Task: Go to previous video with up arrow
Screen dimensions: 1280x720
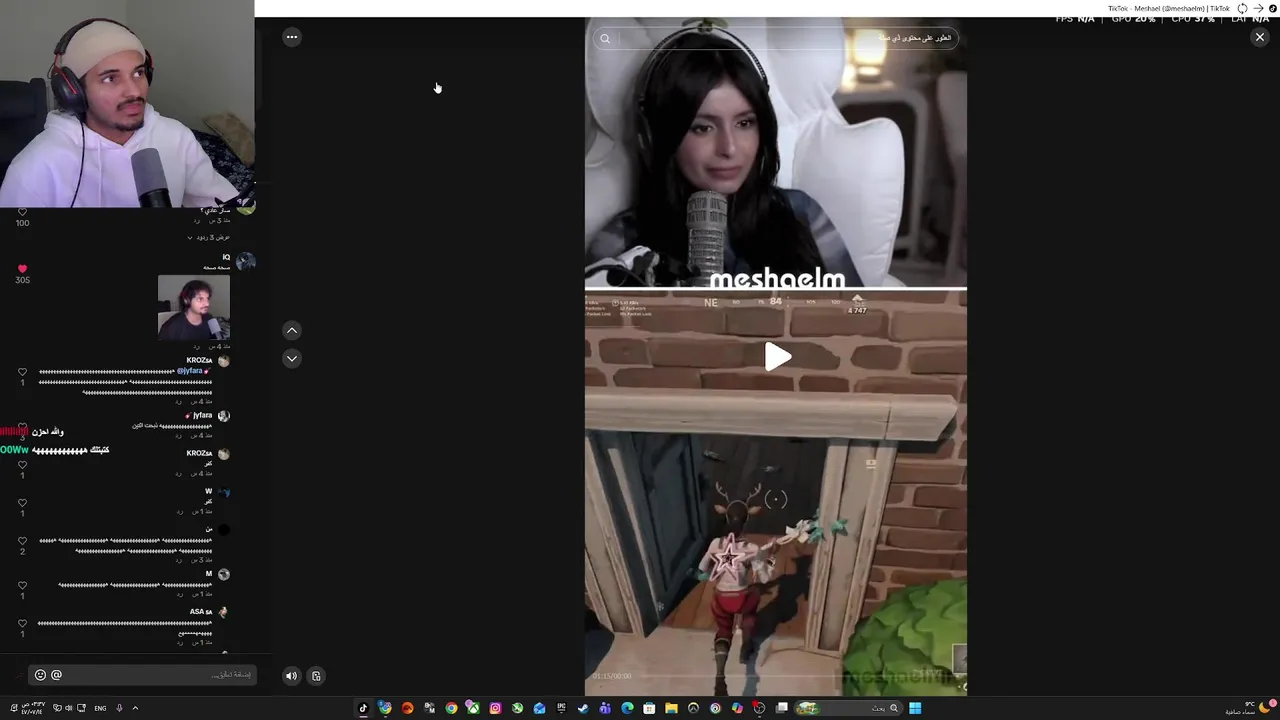Action: coord(292,330)
